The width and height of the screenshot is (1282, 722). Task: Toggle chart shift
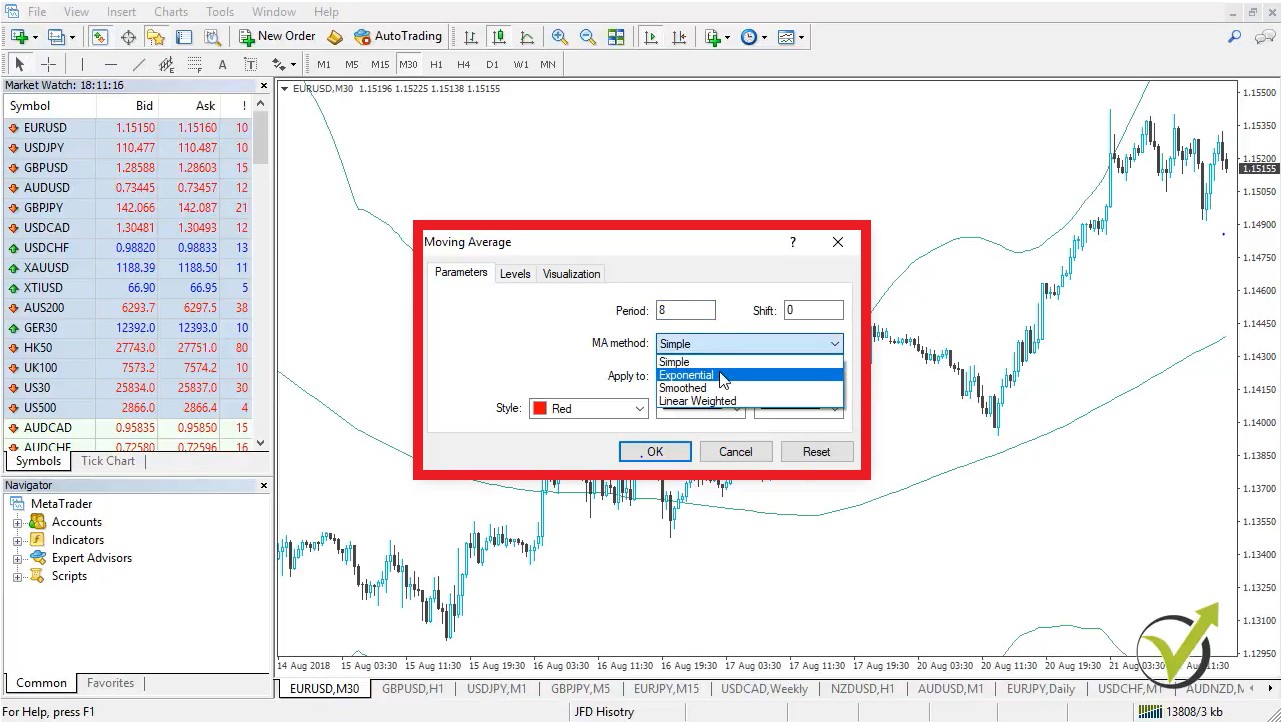tap(679, 36)
